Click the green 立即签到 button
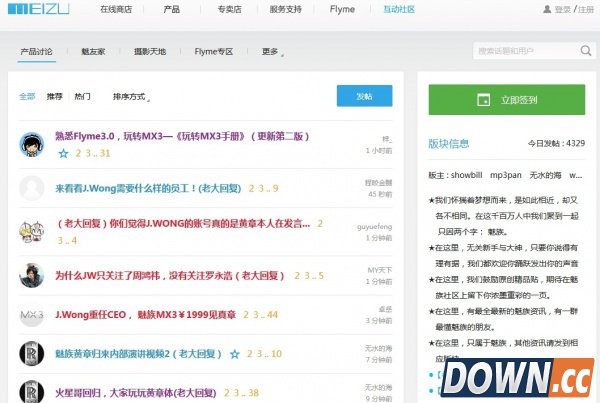The height and width of the screenshot is (403, 600). pos(506,101)
